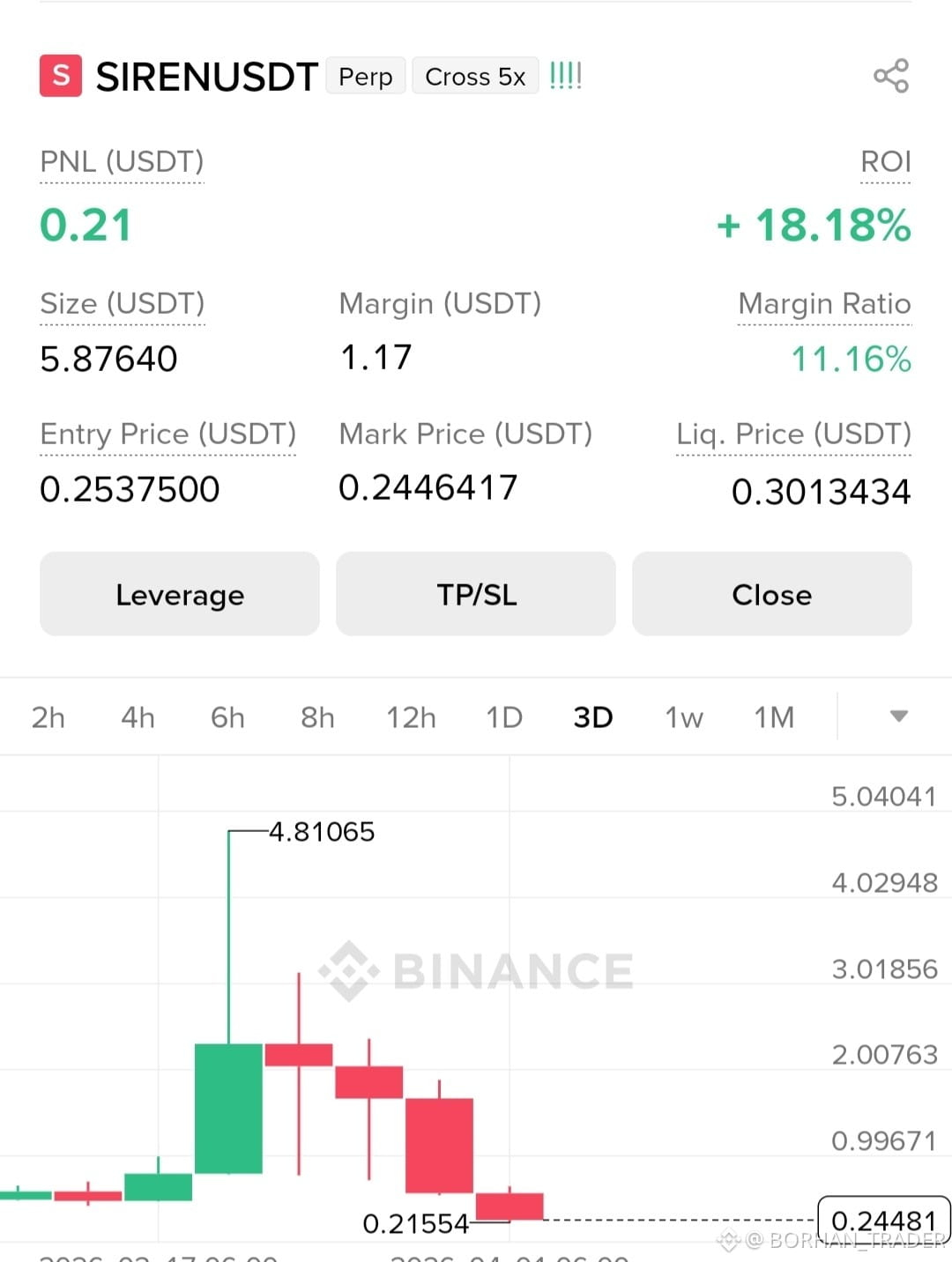952x1262 pixels.
Task: Tap the mark price 0.2446417
Action: pyautogui.click(x=428, y=487)
